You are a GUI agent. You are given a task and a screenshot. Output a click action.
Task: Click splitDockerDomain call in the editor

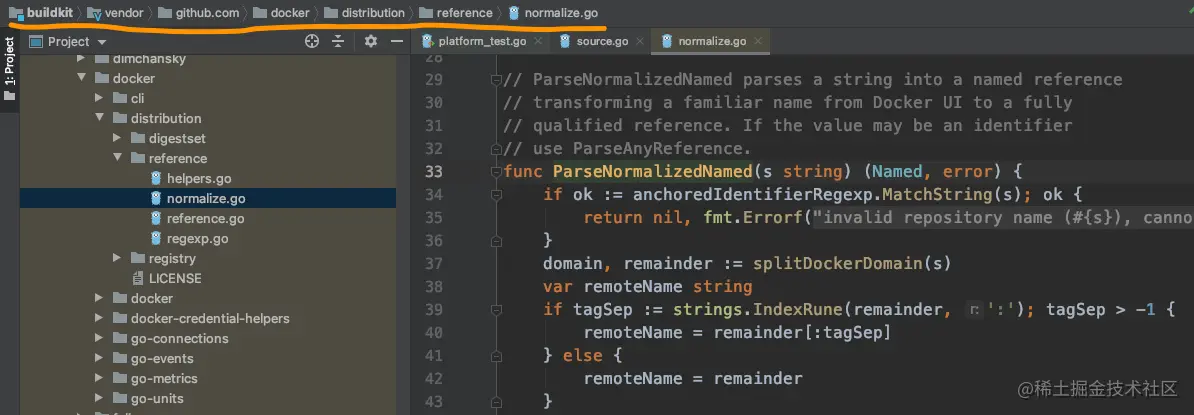(x=838, y=263)
